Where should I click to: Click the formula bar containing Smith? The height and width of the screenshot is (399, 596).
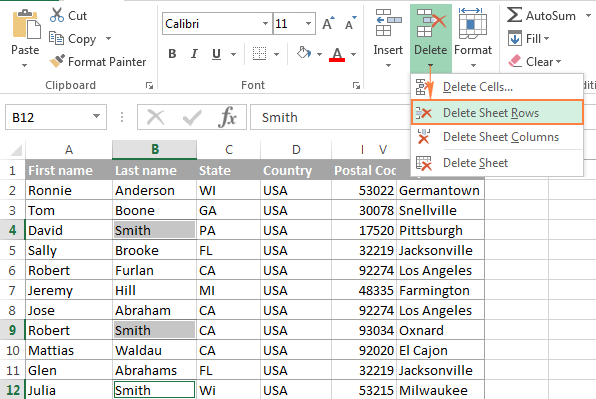tap(330, 117)
